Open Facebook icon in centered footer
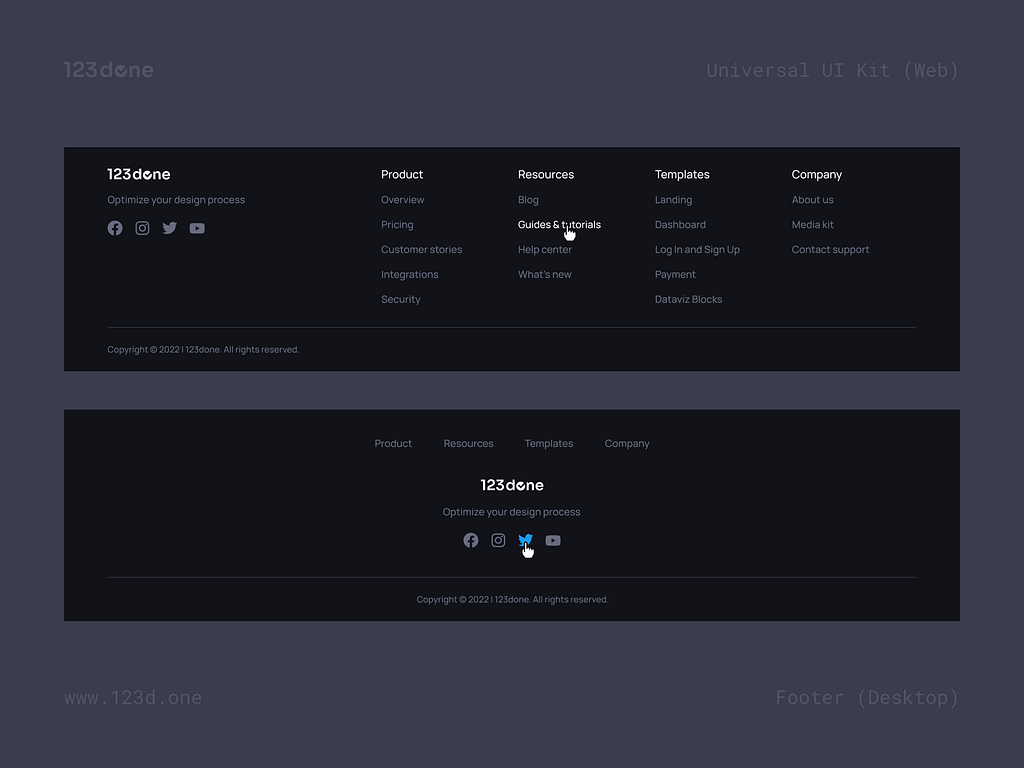The image size is (1024, 768). [x=471, y=540]
